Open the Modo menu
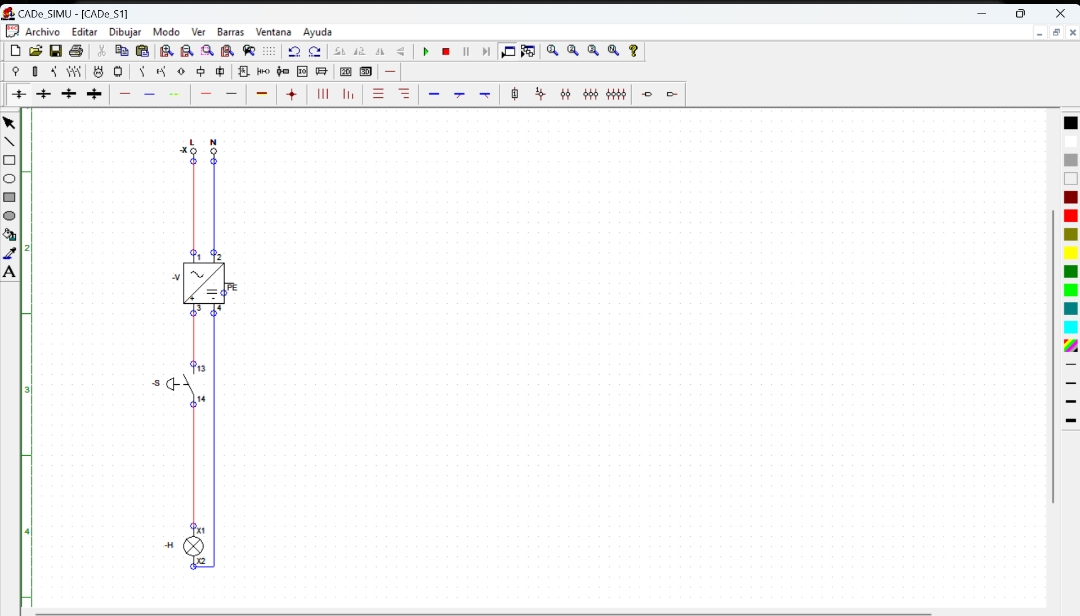The image size is (1080, 616). 166,32
